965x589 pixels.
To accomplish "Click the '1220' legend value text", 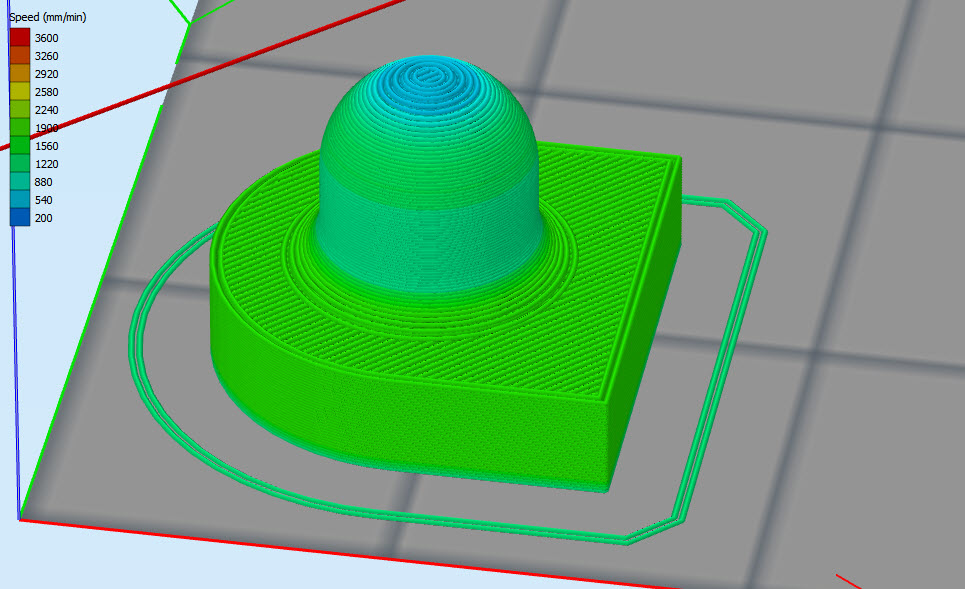I will point(46,164).
